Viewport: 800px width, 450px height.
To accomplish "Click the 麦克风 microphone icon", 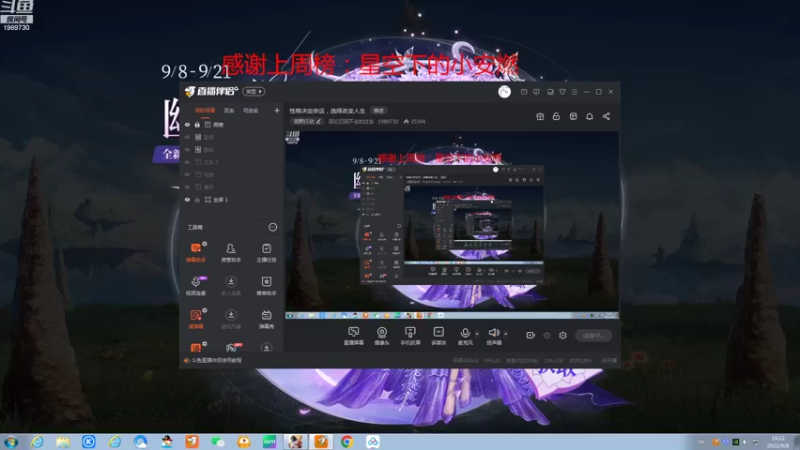I will 465,333.
